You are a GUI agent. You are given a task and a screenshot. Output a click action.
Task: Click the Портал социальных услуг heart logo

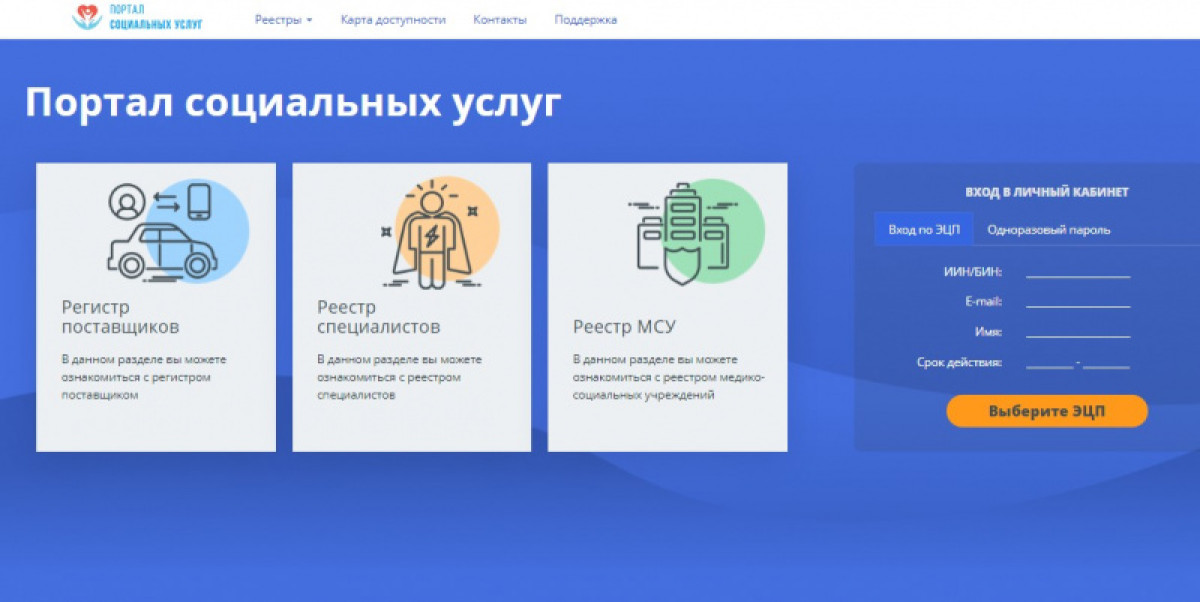(x=88, y=17)
